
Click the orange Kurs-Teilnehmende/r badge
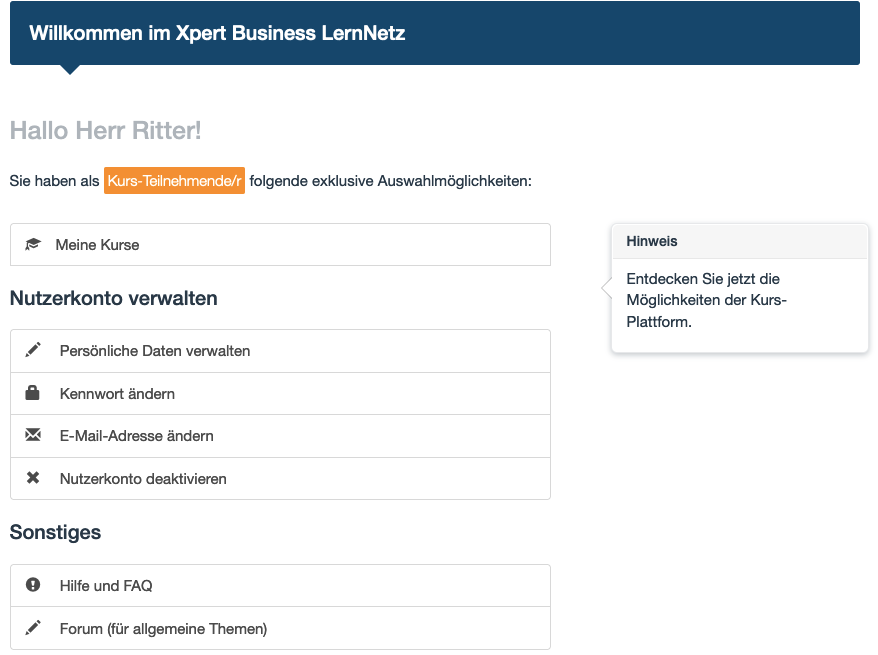(174, 181)
